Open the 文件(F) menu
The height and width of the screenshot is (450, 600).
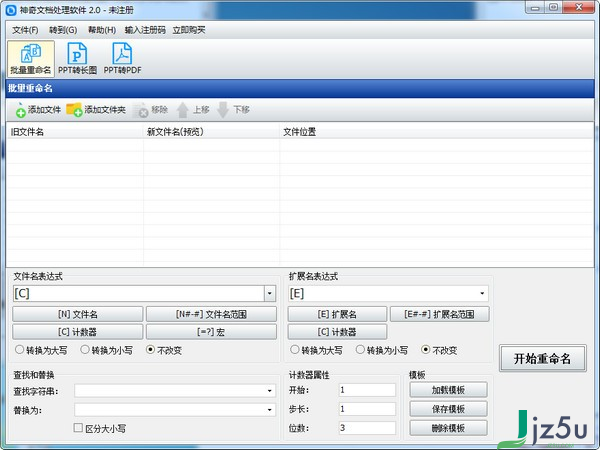25,30
